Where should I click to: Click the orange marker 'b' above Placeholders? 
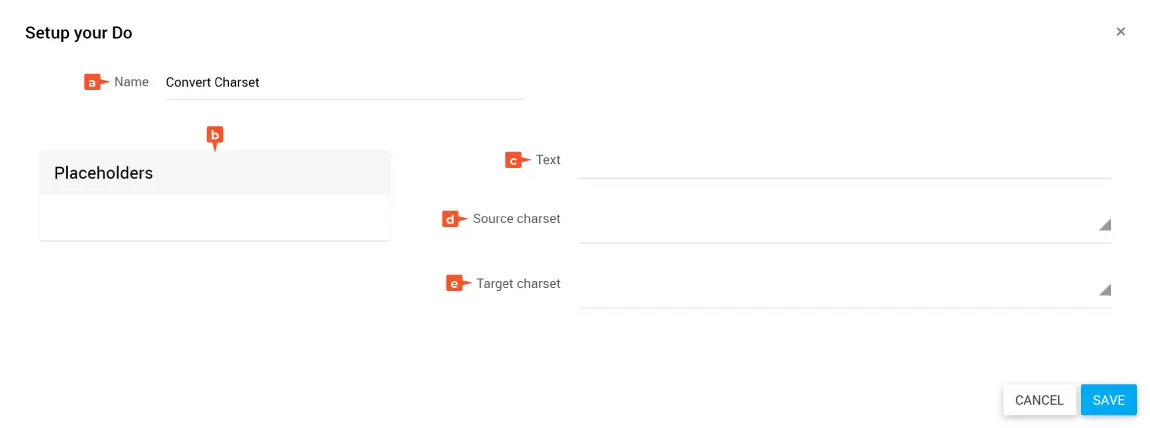point(214,135)
